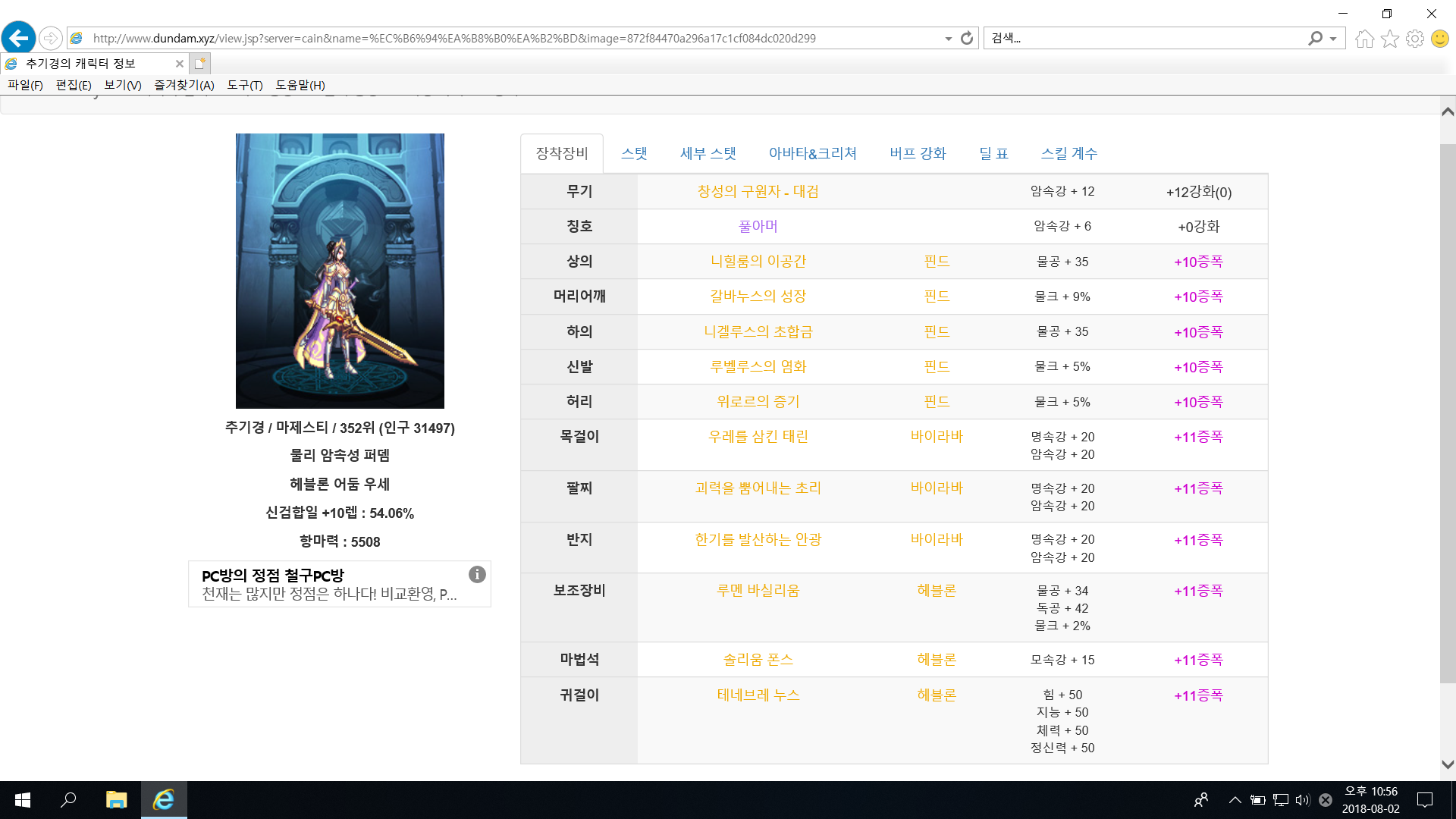
Task: Switch to the 세부 스탯 tab
Action: tap(708, 153)
